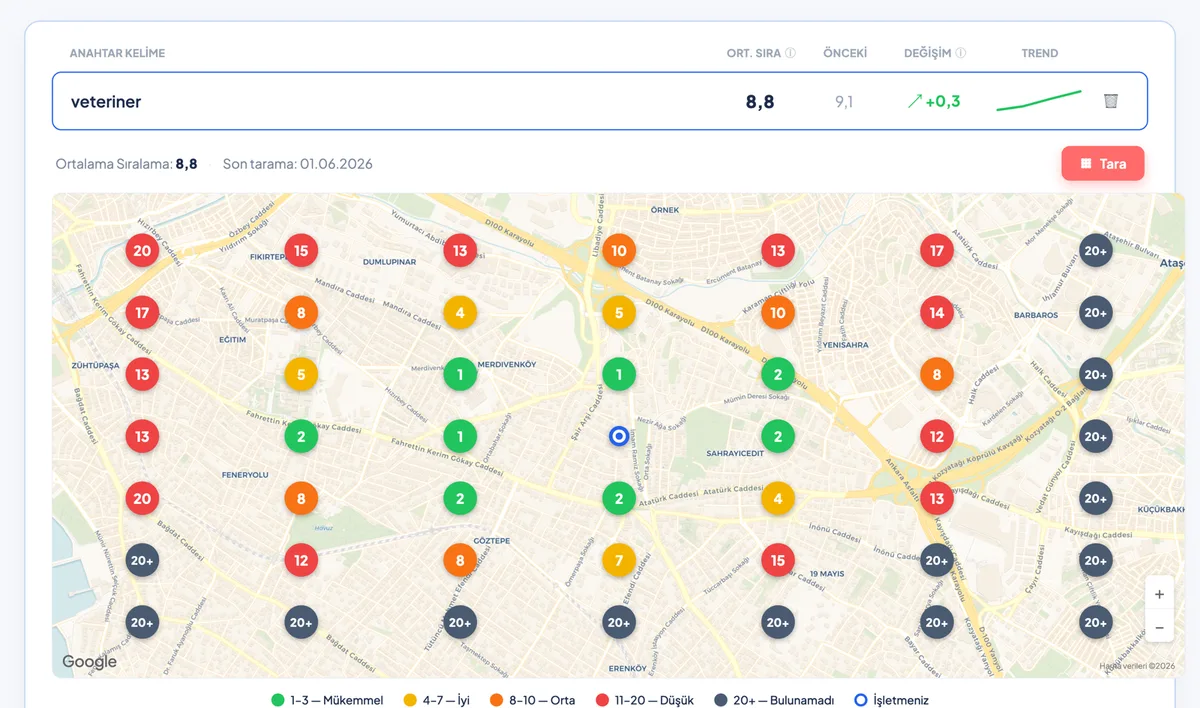Click the ÖNCEKİ column header

coord(845,53)
